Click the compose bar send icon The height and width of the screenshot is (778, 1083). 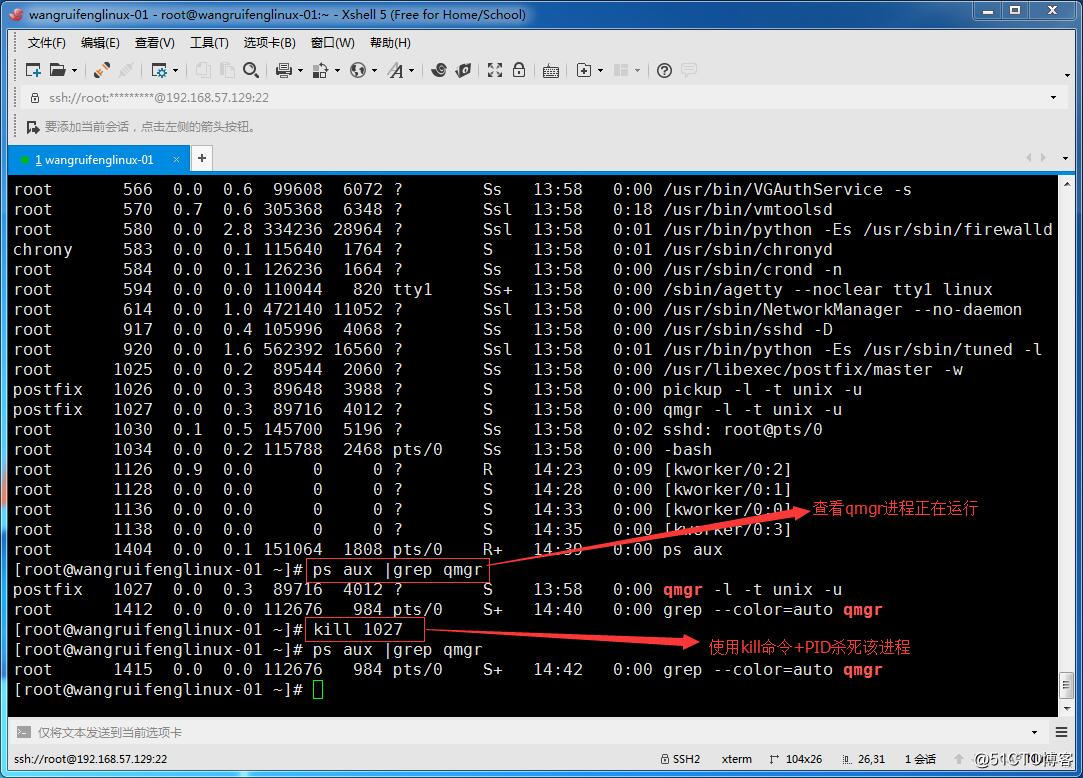tap(24, 732)
